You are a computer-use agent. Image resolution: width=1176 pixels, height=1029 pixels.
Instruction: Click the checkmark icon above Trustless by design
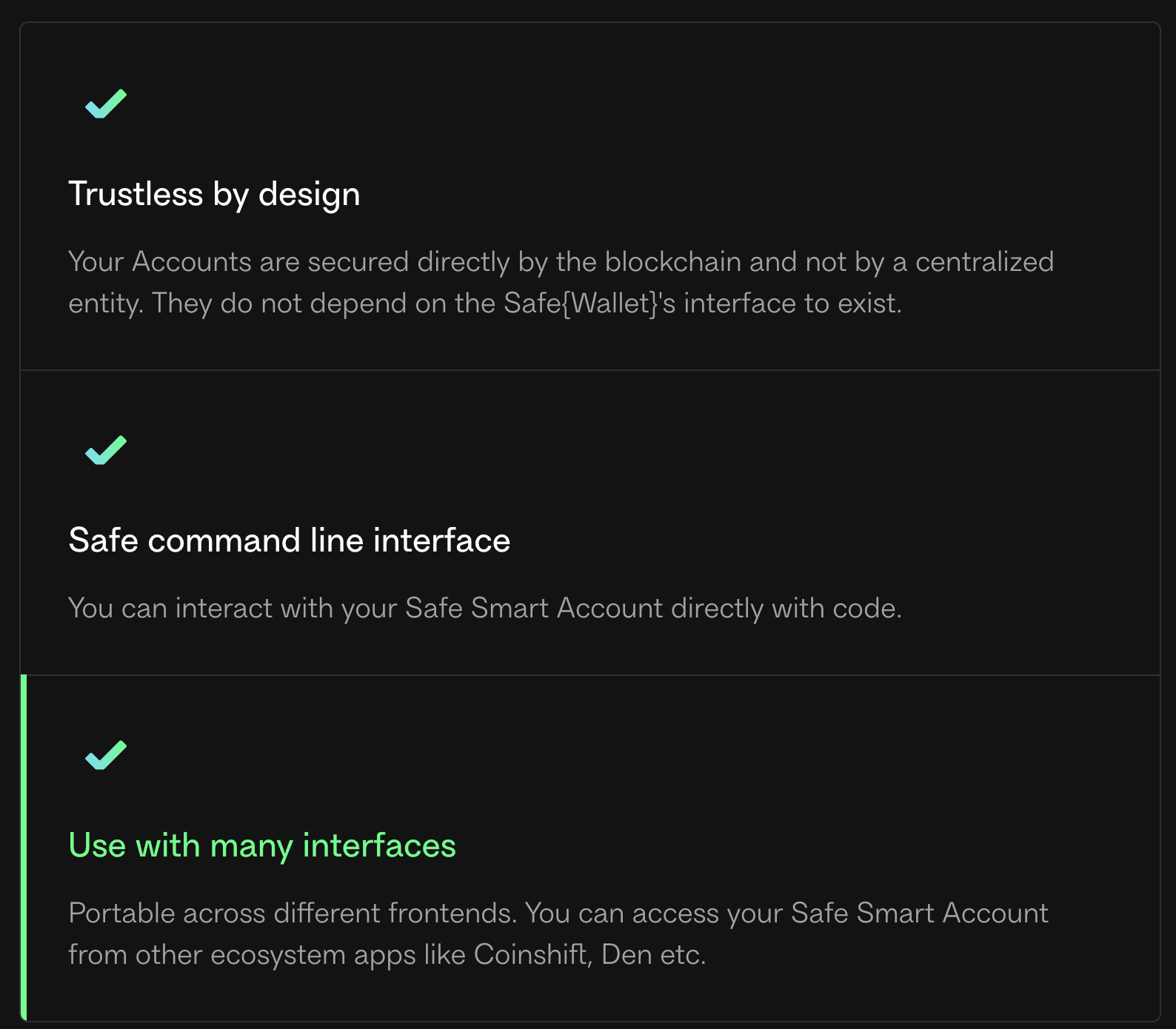point(106,104)
